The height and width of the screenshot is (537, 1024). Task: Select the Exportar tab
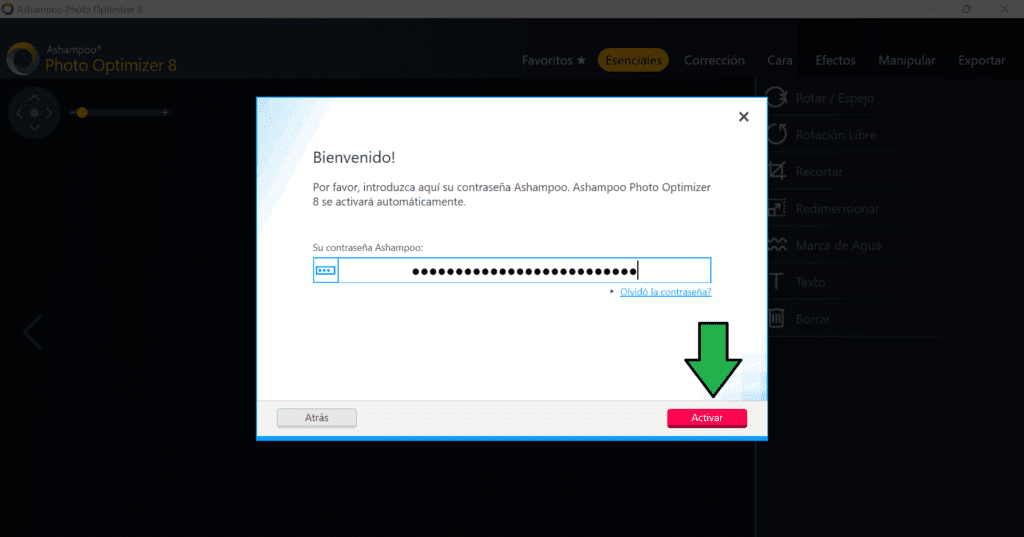tap(982, 60)
